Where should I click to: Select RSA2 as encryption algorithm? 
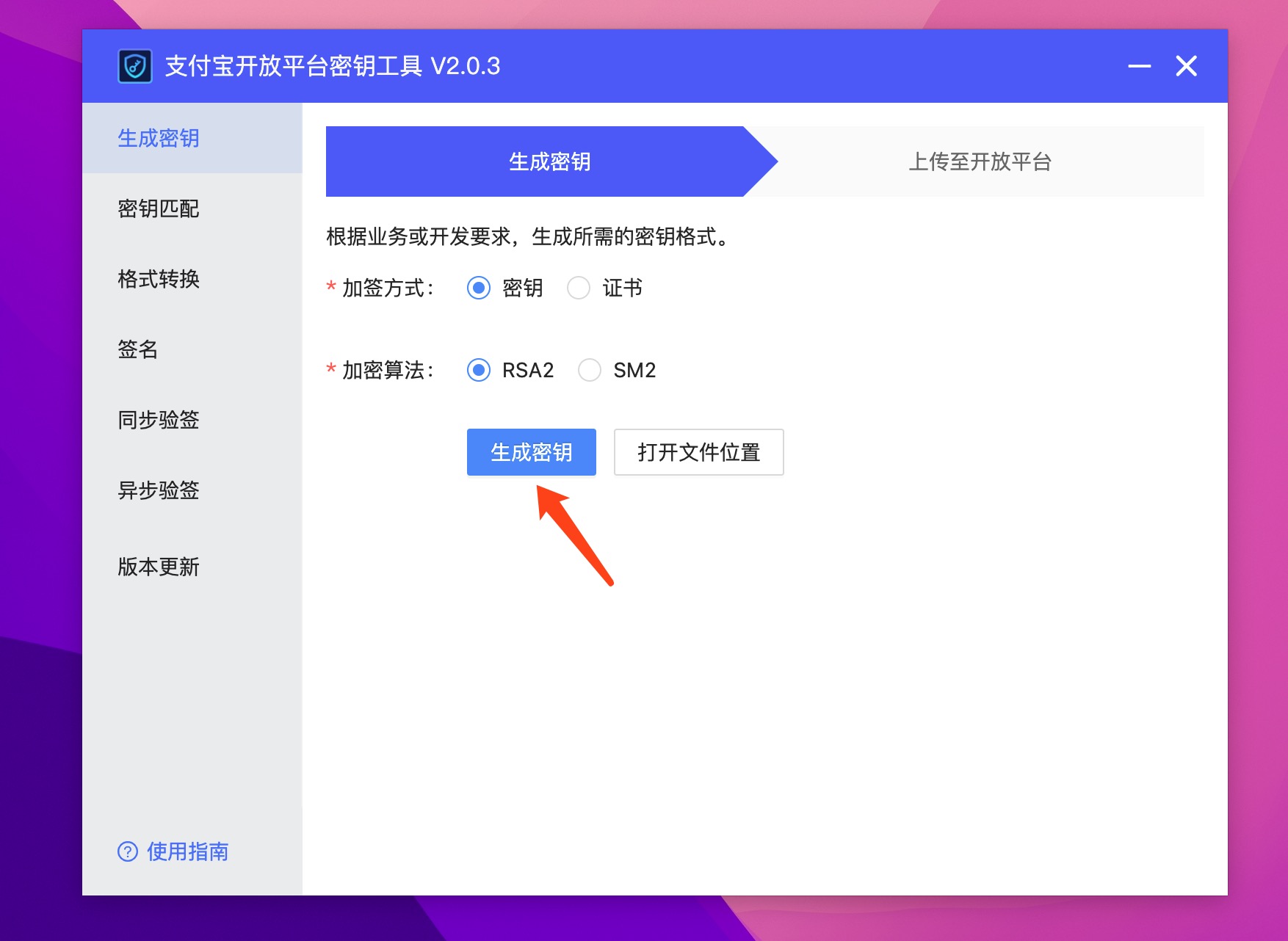(479, 370)
